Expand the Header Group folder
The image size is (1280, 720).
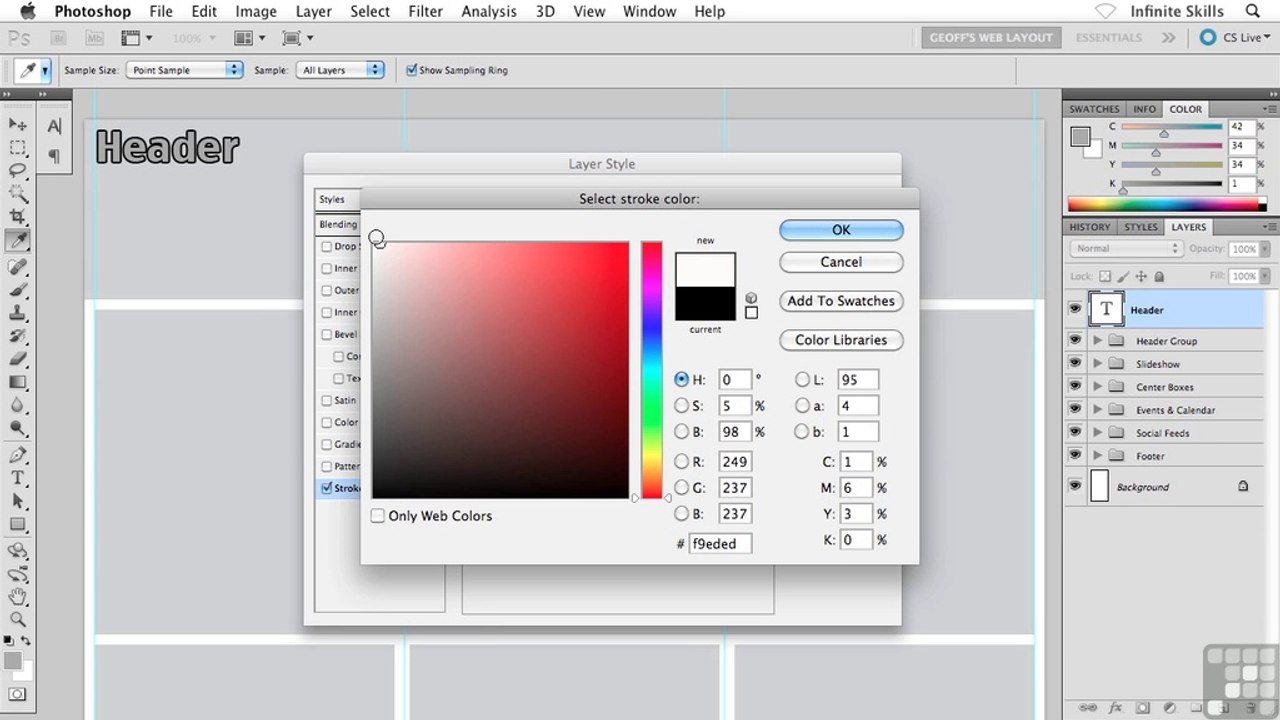pos(1097,341)
